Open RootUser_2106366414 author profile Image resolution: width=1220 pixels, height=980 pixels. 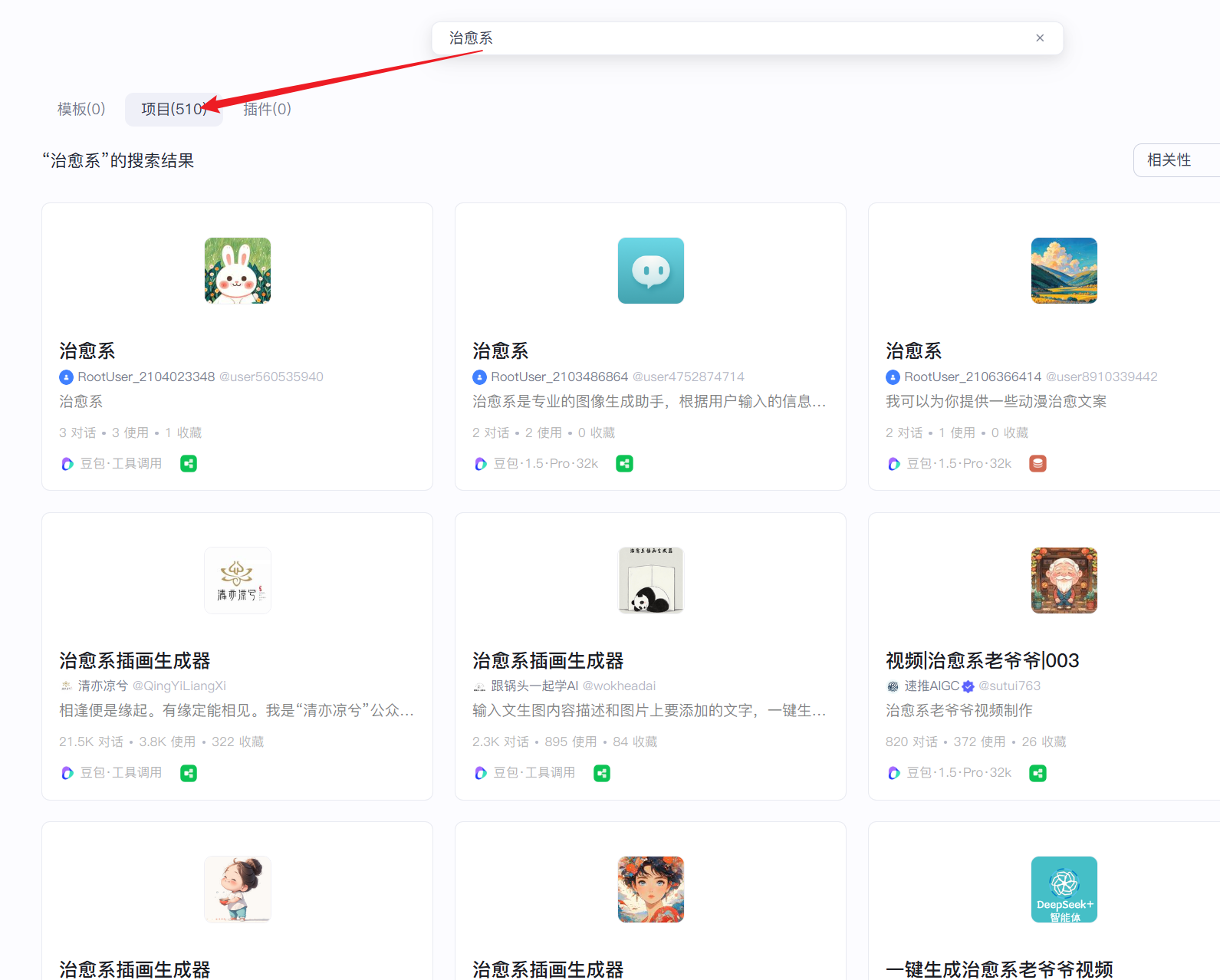tap(973, 377)
